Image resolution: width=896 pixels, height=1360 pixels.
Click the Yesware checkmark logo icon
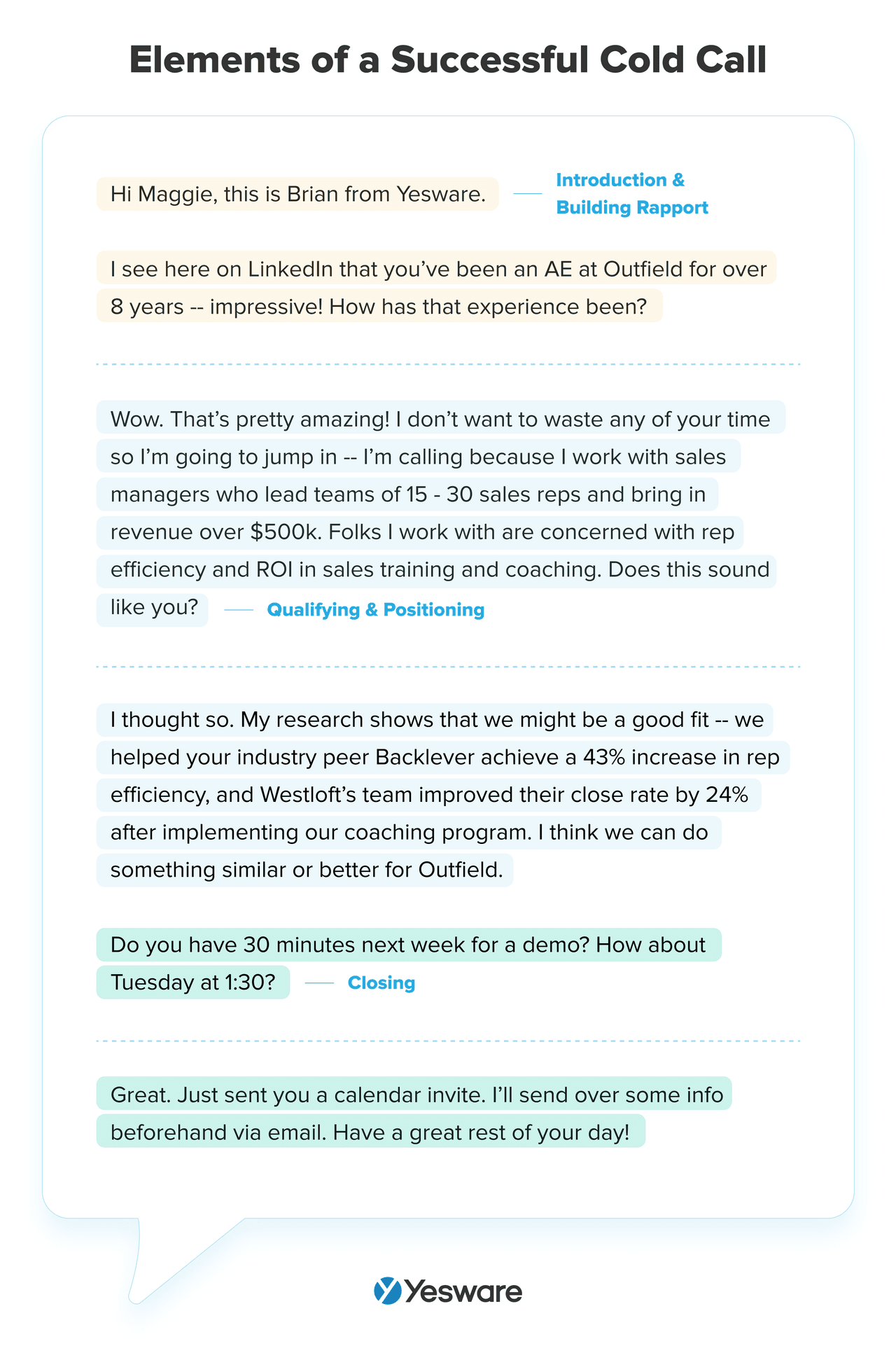(387, 1291)
